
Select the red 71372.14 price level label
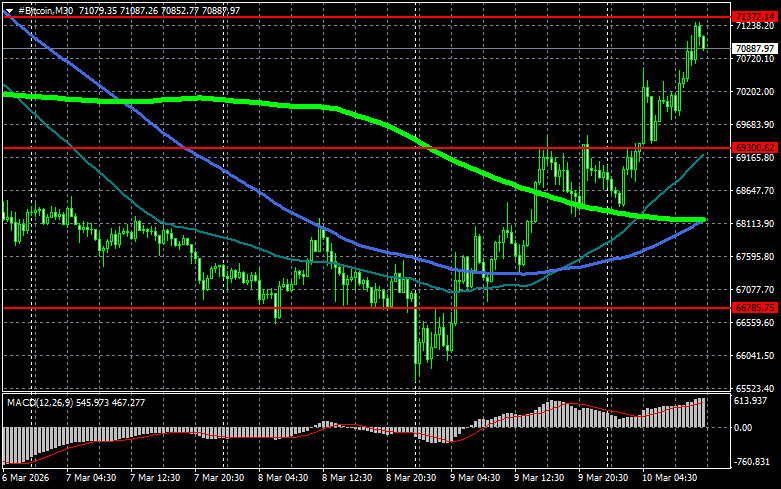click(x=755, y=17)
